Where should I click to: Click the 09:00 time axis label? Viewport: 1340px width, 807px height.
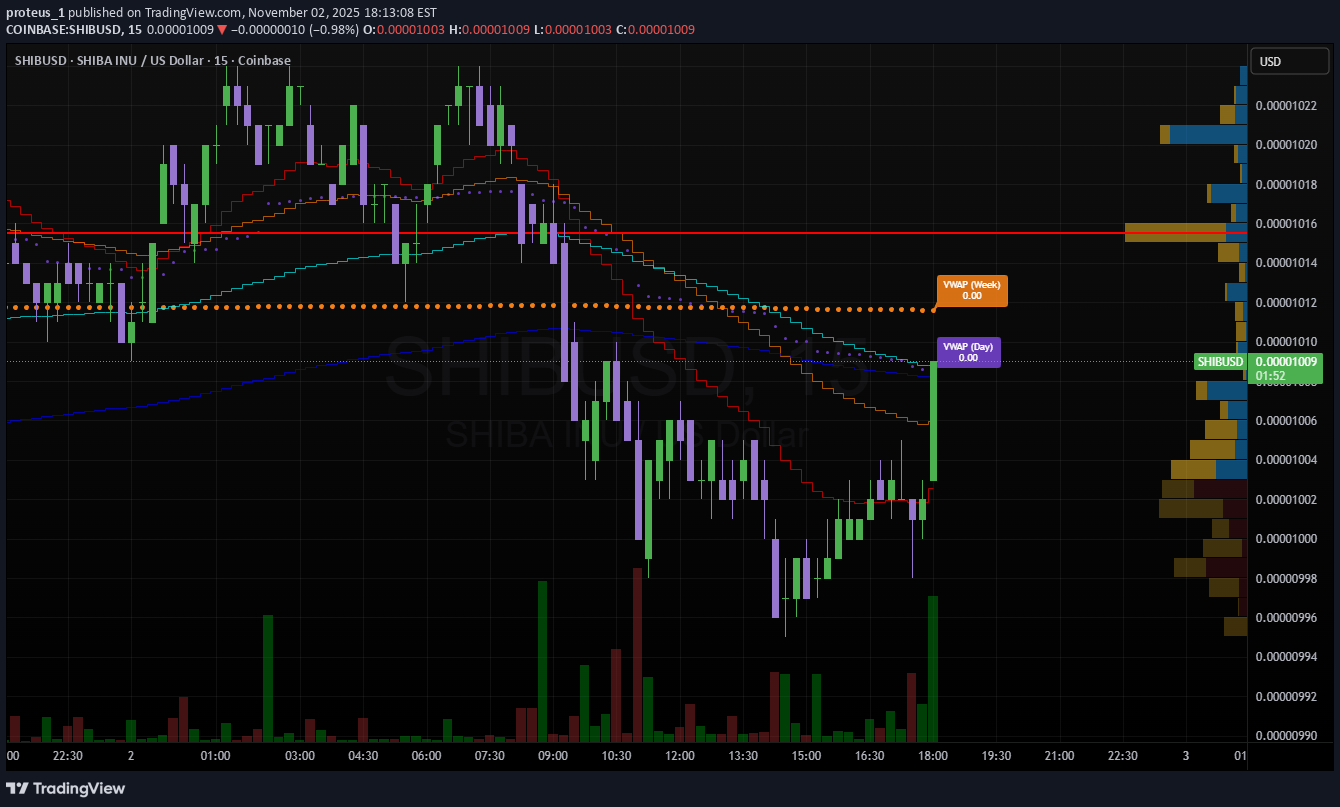point(552,756)
